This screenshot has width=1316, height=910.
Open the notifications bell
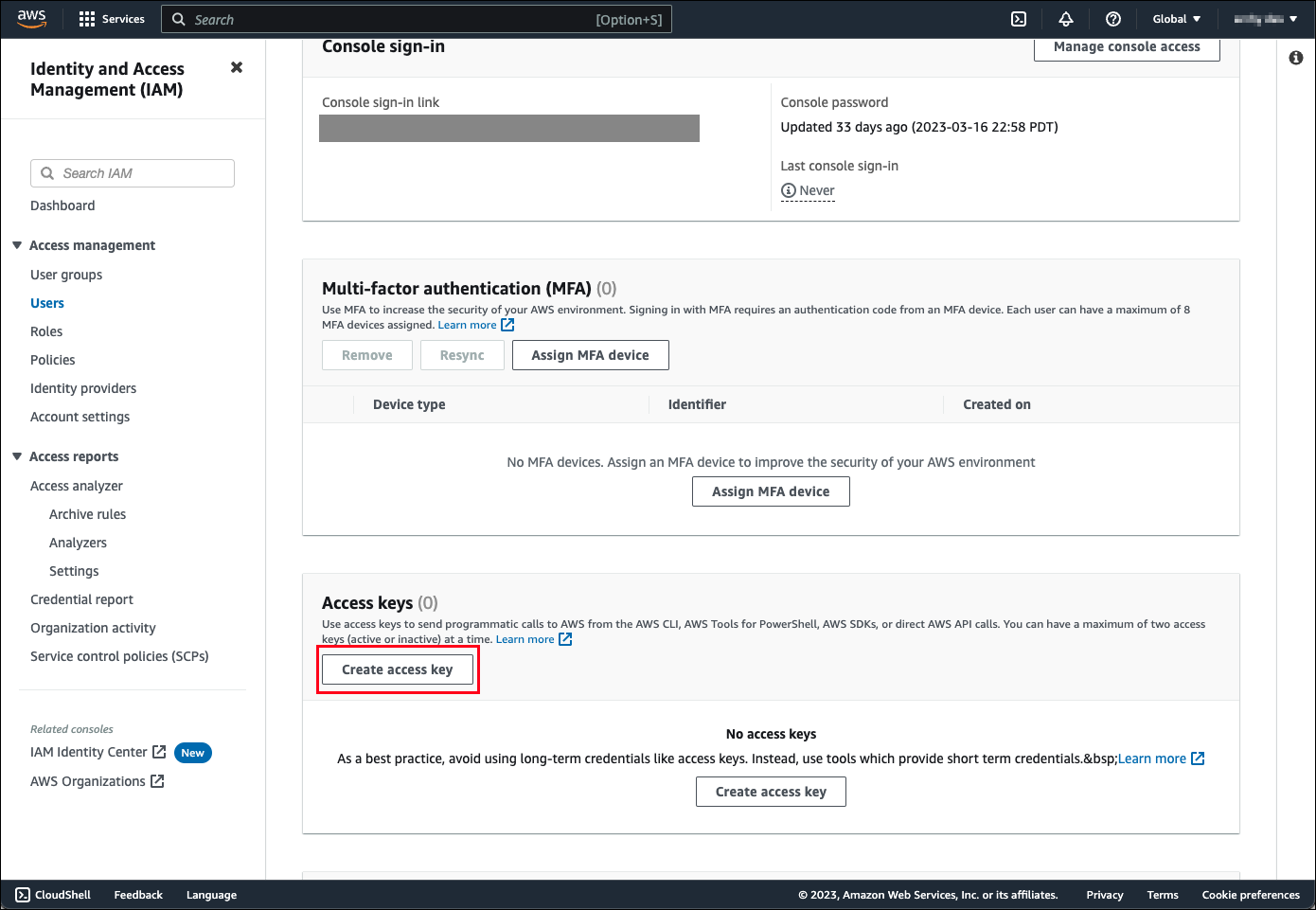coord(1066,19)
